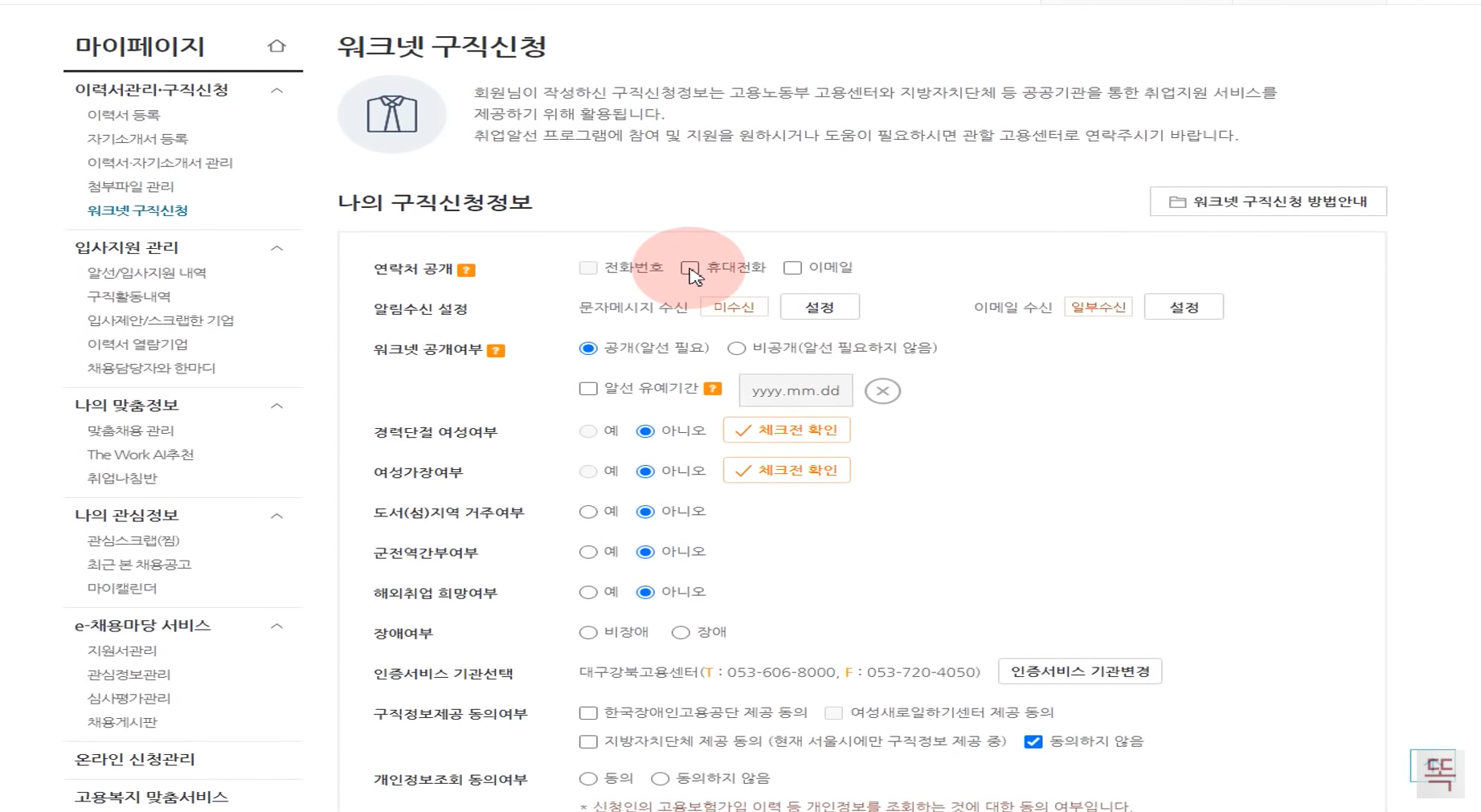This screenshot has height=812, width=1481.
Task: Open the help icon next to 알선 유예기간
Action: (712, 389)
